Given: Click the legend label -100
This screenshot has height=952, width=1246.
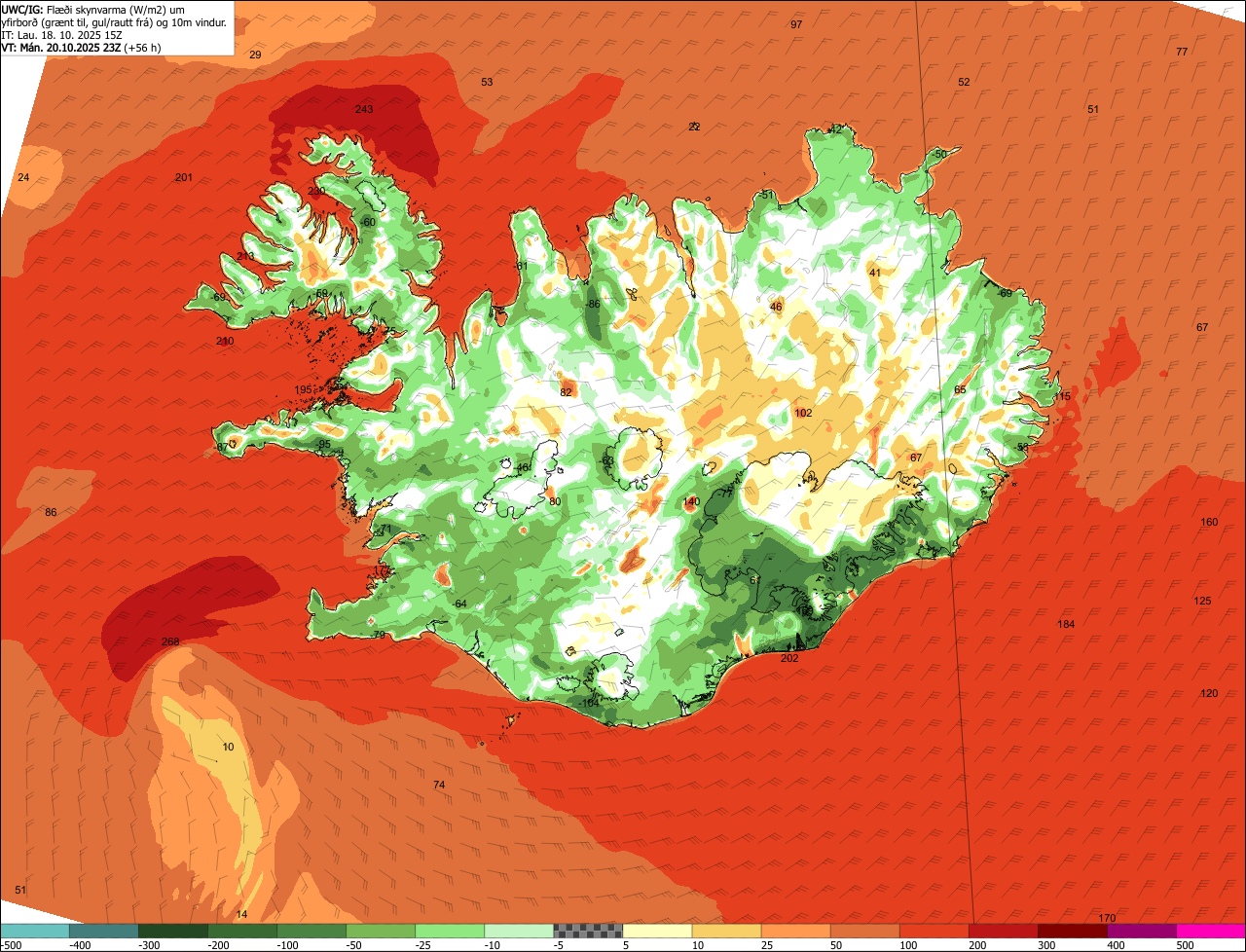Looking at the screenshot, I should pyautogui.click(x=288, y=945).
